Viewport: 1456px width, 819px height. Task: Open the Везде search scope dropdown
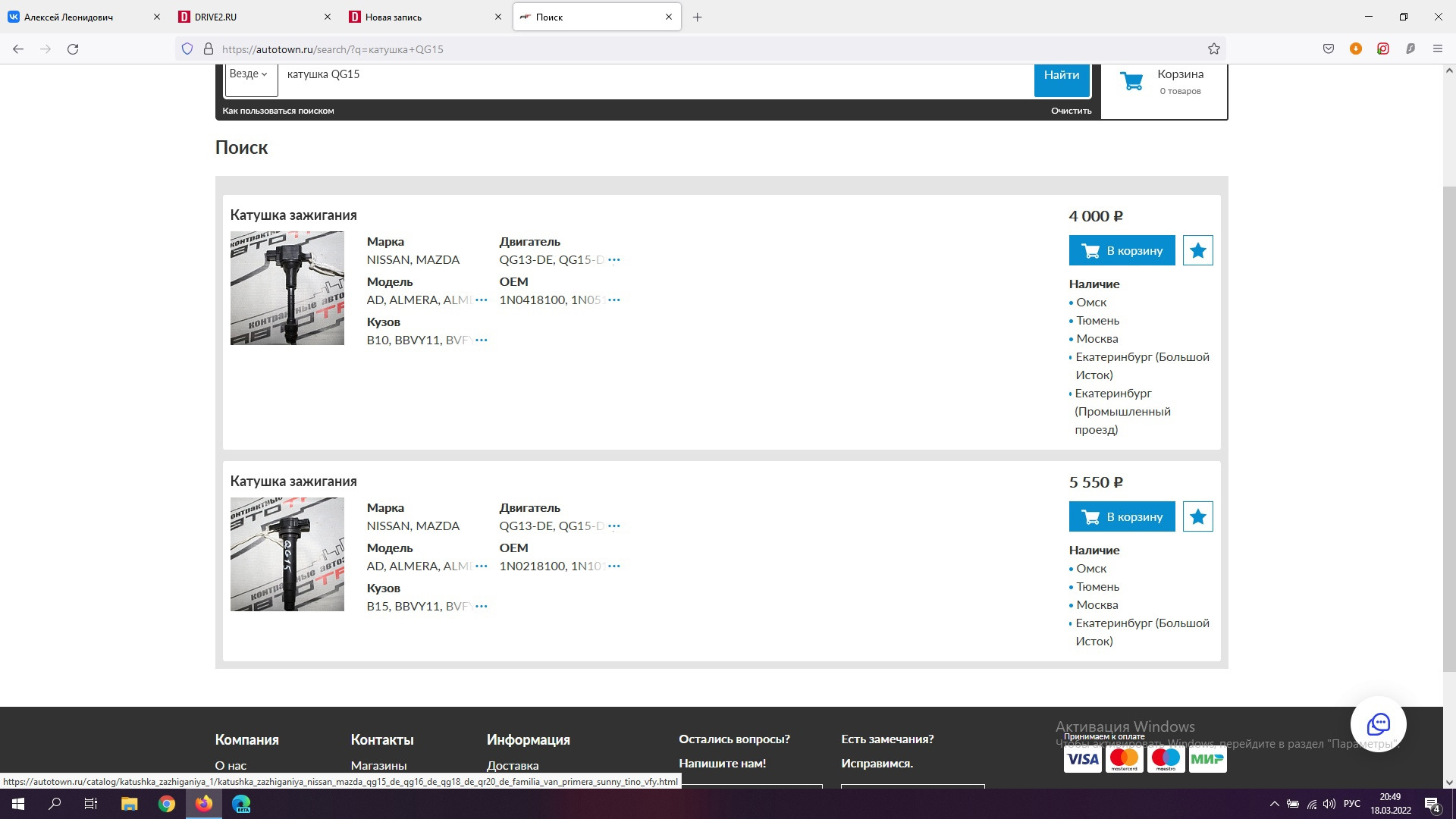coord(251,80)
